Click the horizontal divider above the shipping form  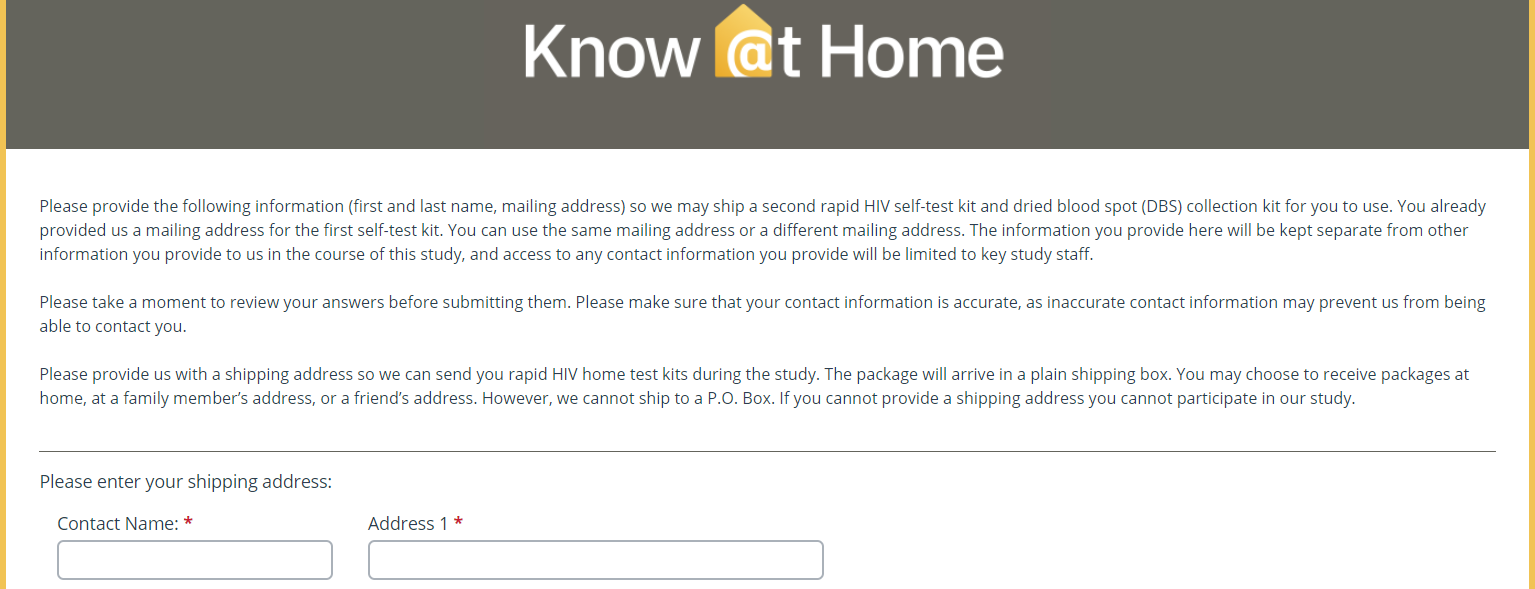[x=767, y=451]
